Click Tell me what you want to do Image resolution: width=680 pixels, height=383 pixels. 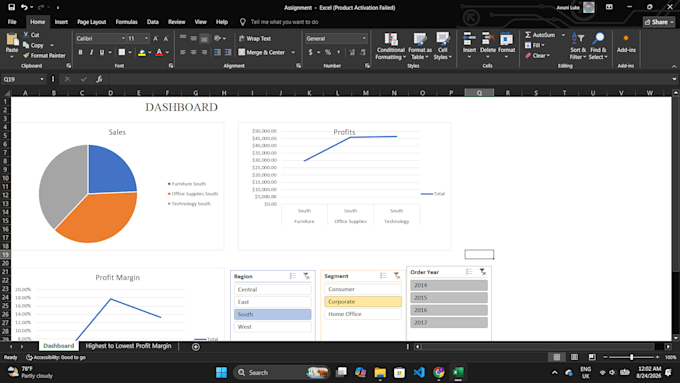pos(284,22)
